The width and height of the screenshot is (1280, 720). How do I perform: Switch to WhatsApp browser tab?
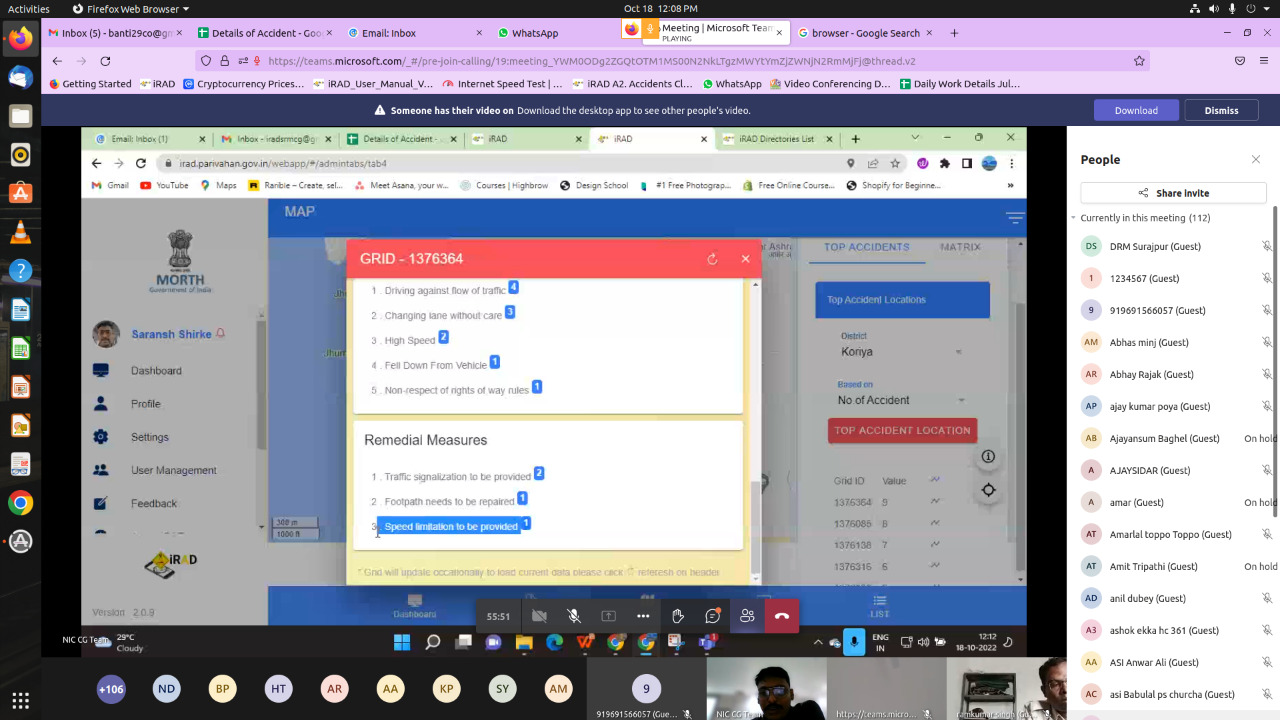(535, 33)
